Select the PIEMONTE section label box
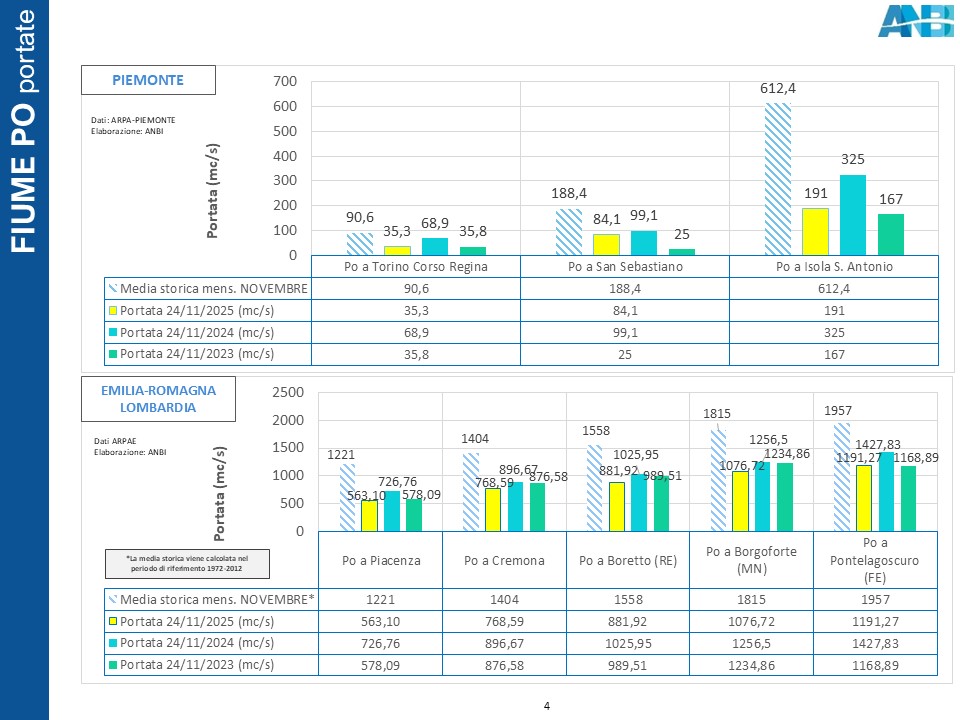Viewport: 960px width, 720px height. [x=148, y=80]
